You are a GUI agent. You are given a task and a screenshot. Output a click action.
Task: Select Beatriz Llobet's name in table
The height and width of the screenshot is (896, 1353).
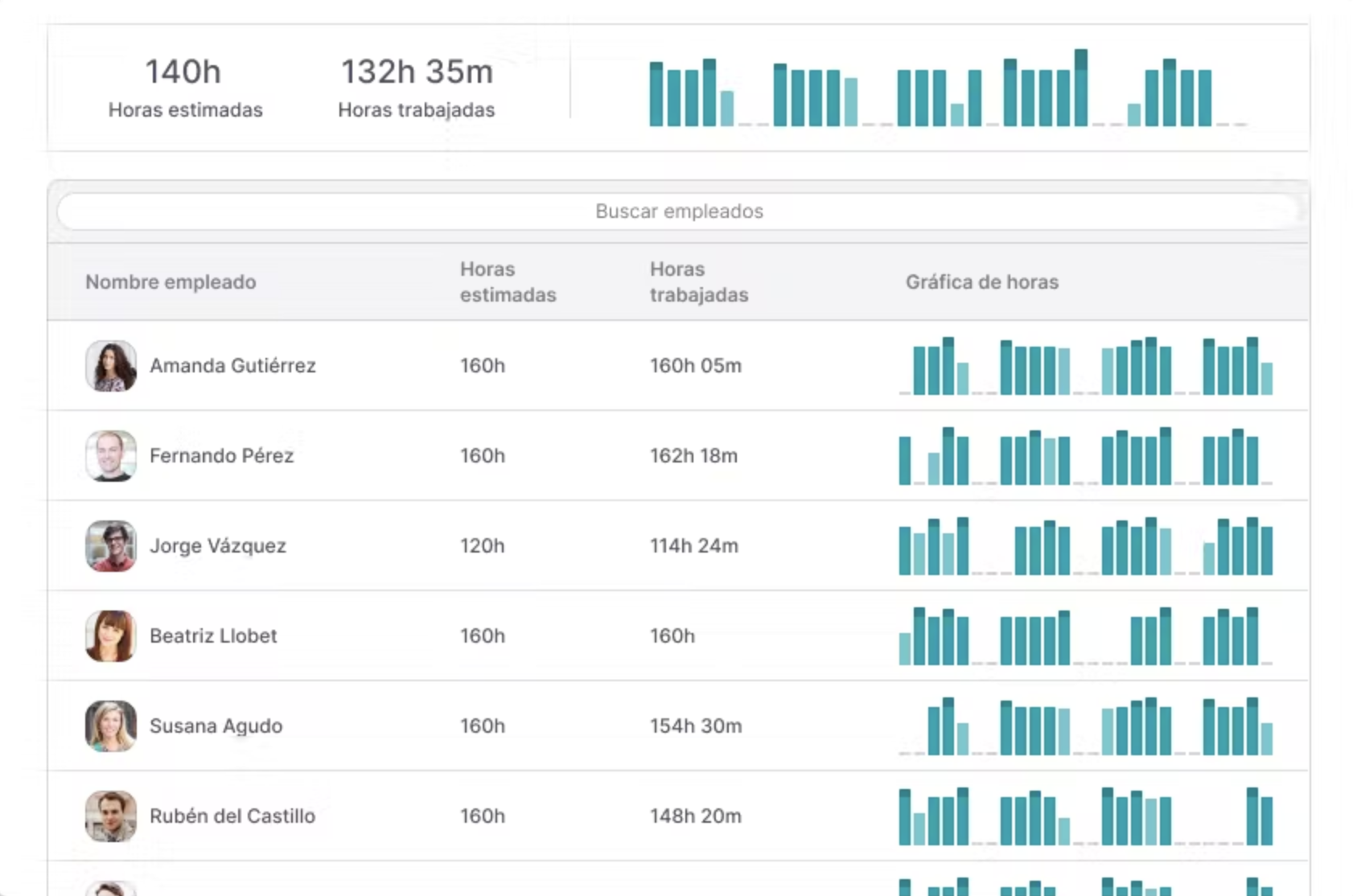(x=213, y=636)
